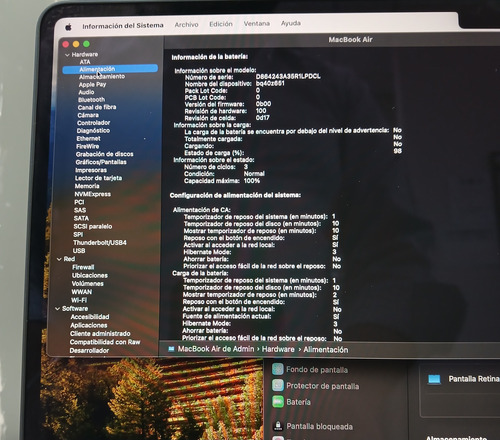This screenshot has width=500, height=440.
Task: Select USB in the sidebar
Action: coord(79,251)
